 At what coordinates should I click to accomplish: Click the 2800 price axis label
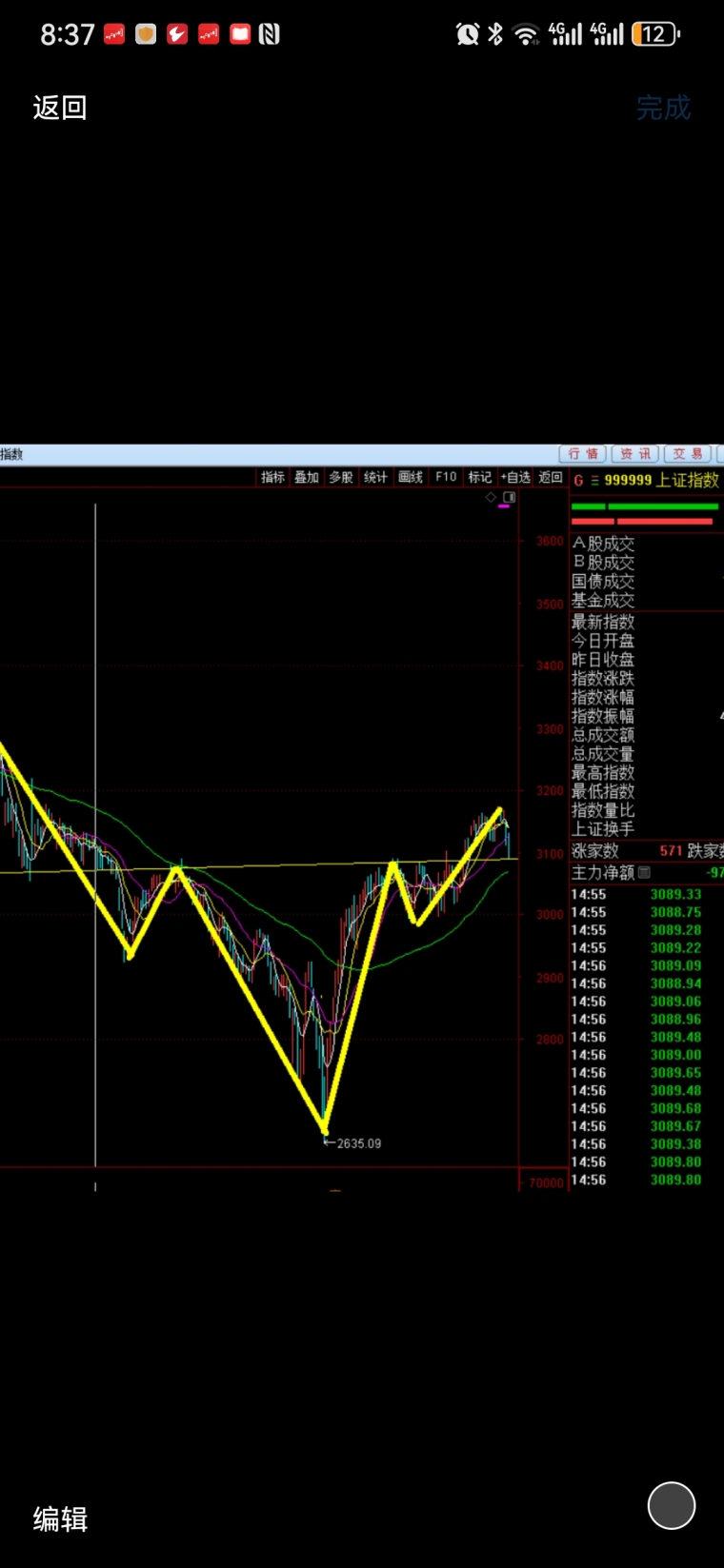click(x=550, y=1040)
